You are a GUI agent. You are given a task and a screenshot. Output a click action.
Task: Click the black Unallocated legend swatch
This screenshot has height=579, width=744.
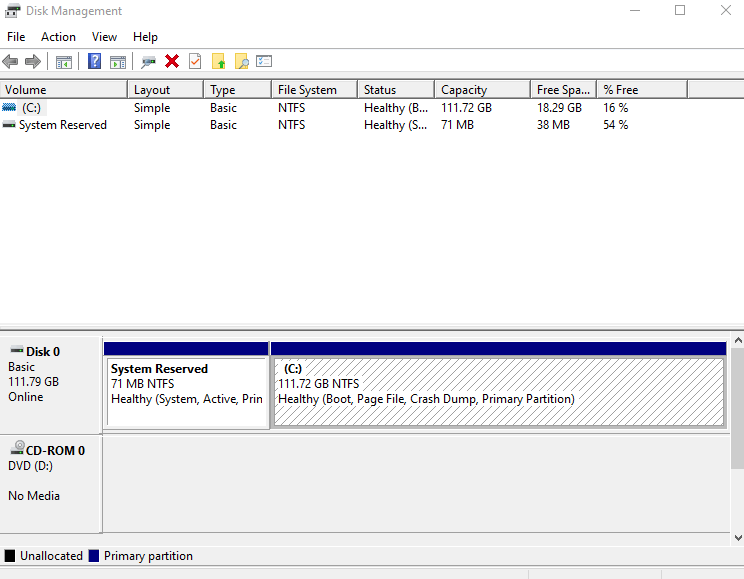10,556
